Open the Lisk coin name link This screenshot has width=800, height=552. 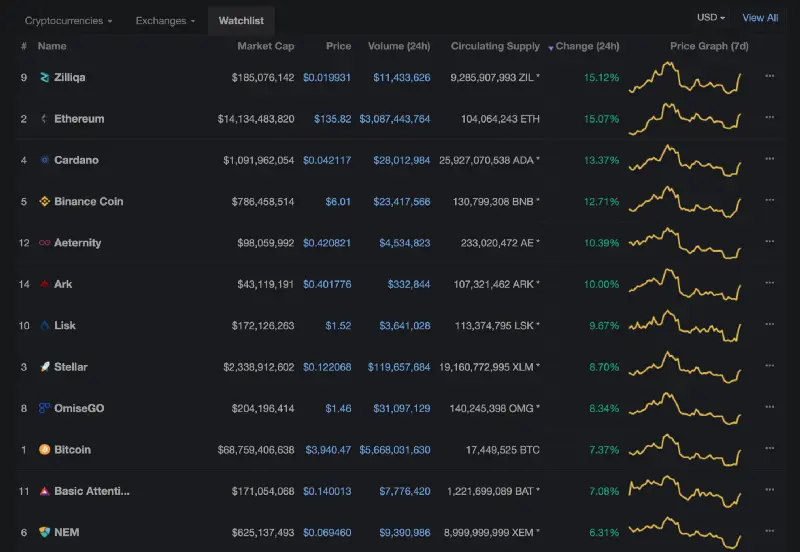(65, 325)
